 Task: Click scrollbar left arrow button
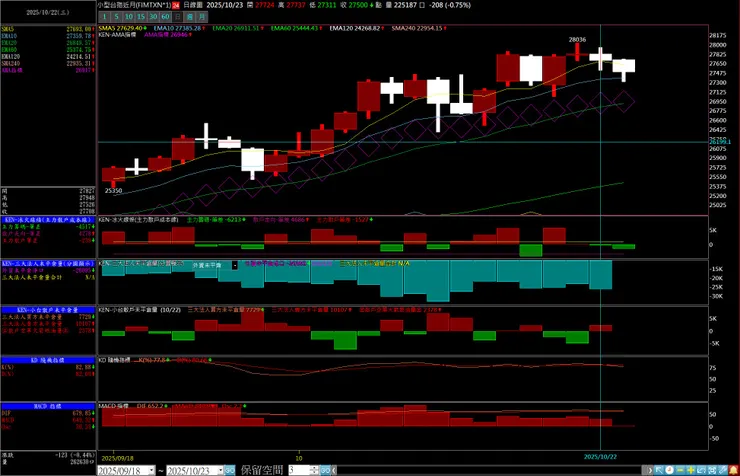[x=335, y=470]
